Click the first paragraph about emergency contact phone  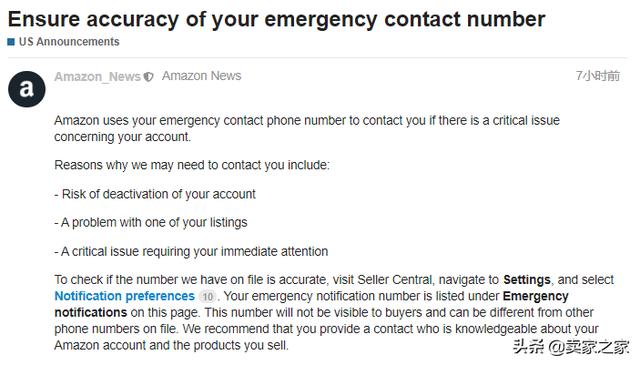(307, 129)
